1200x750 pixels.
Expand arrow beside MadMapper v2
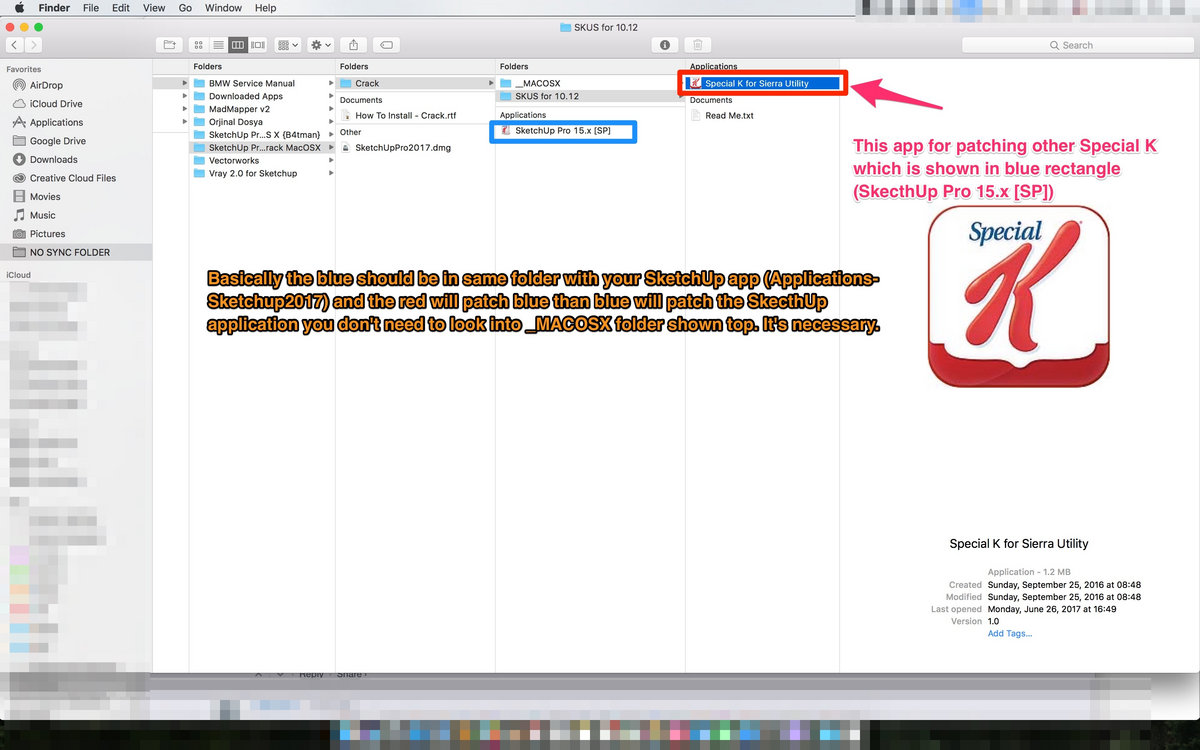tap(331, 109)
